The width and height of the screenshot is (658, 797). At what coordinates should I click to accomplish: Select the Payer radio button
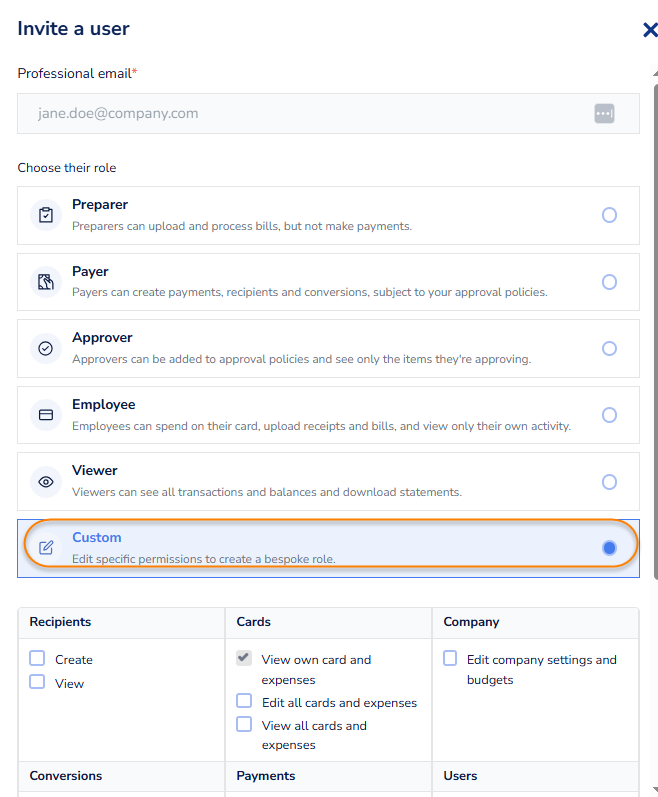[x=609, y=282]
